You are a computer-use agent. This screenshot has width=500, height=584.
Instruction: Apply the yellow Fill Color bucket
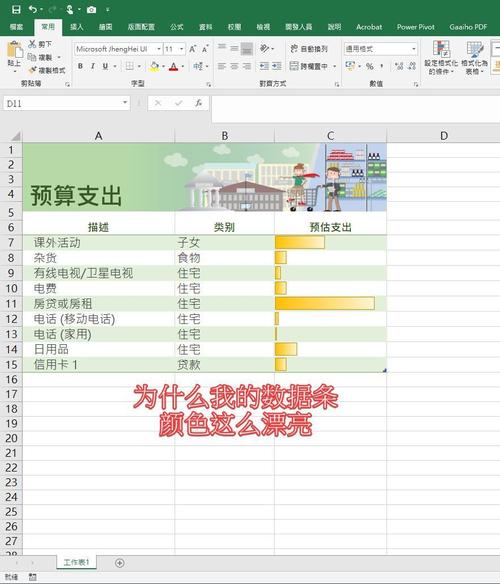(154, 66)
